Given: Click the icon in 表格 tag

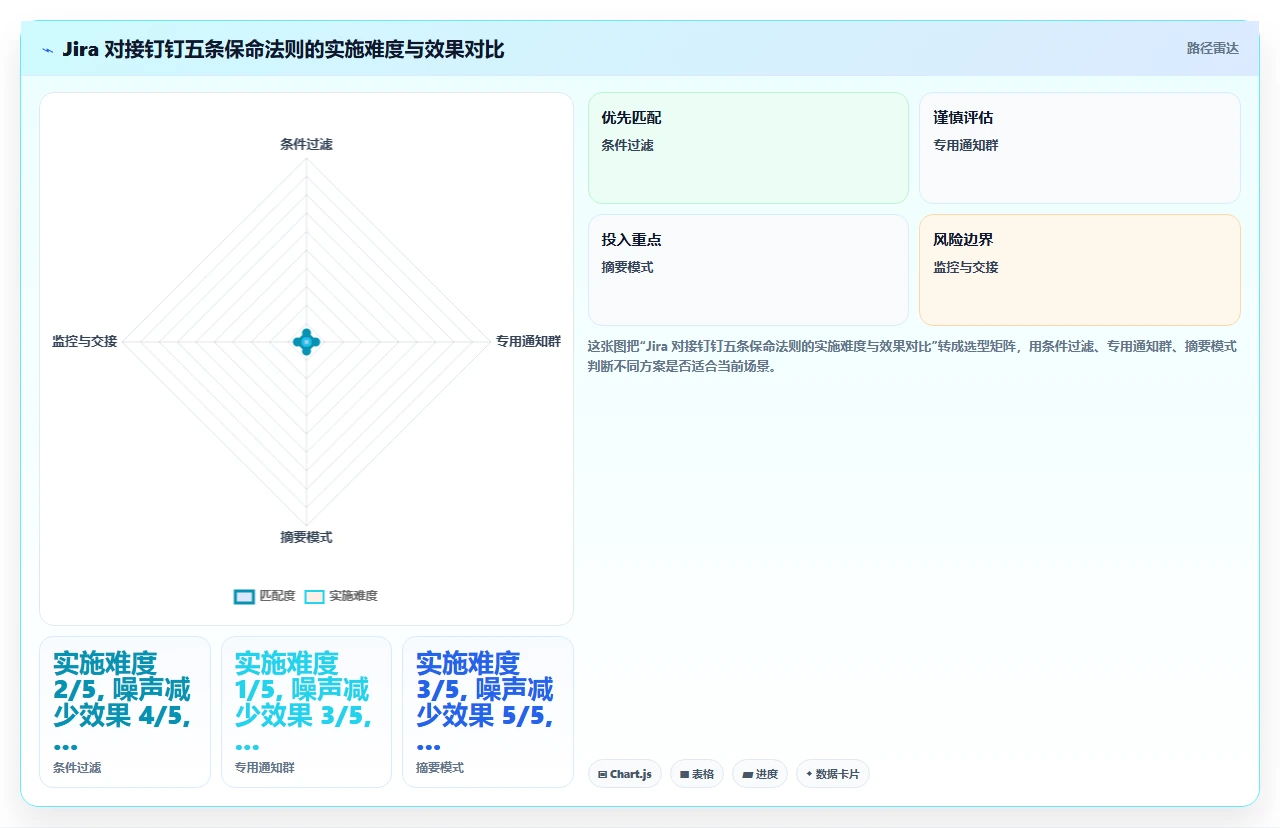Looking at the screenshot, I should click(x=684, y=774).
